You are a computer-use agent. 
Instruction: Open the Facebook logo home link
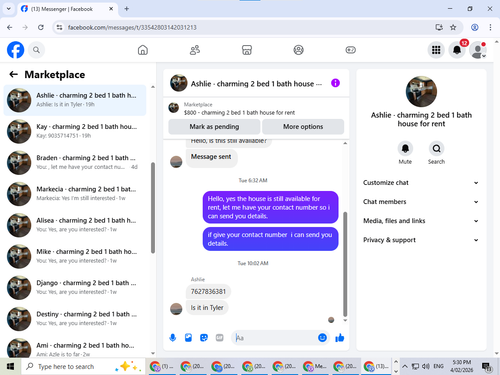coord(16,50)
